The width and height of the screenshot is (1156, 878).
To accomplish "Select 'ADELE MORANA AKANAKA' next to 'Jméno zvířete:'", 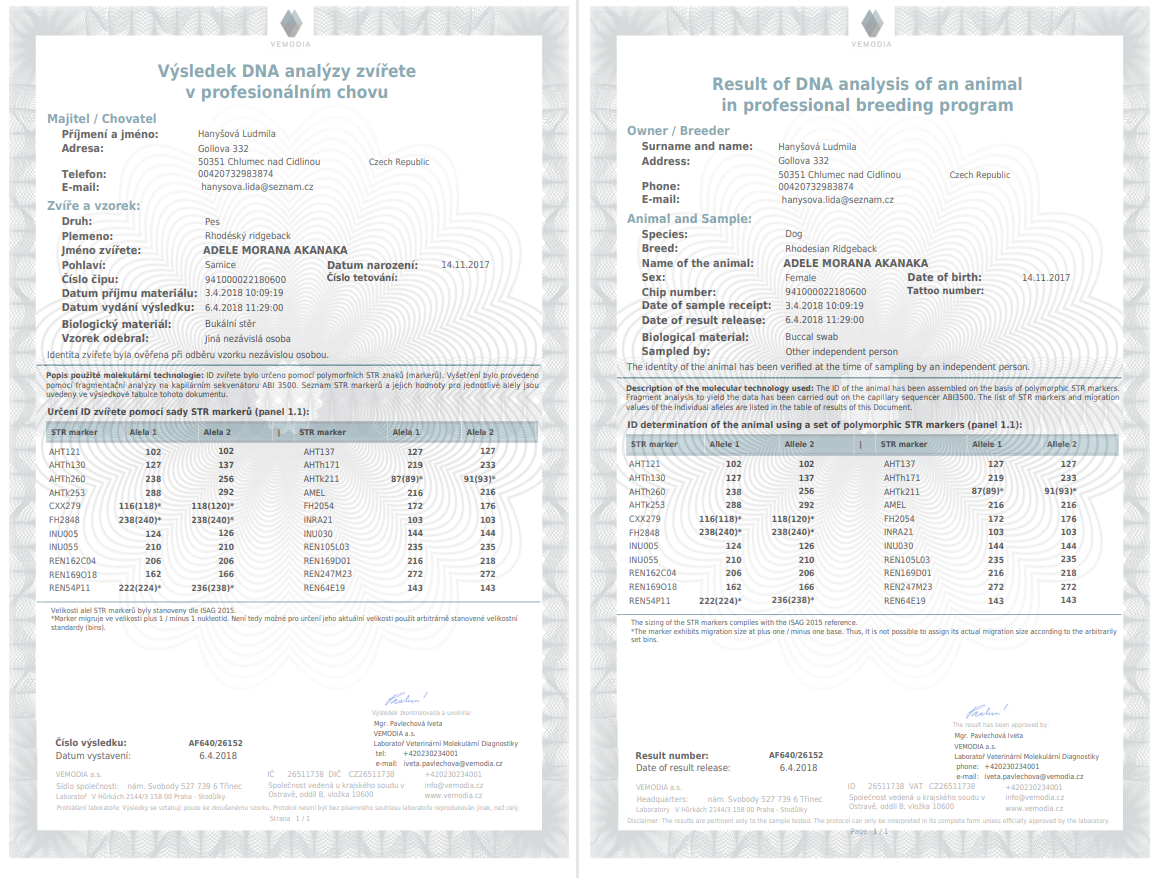I will (x=275, y=251).
